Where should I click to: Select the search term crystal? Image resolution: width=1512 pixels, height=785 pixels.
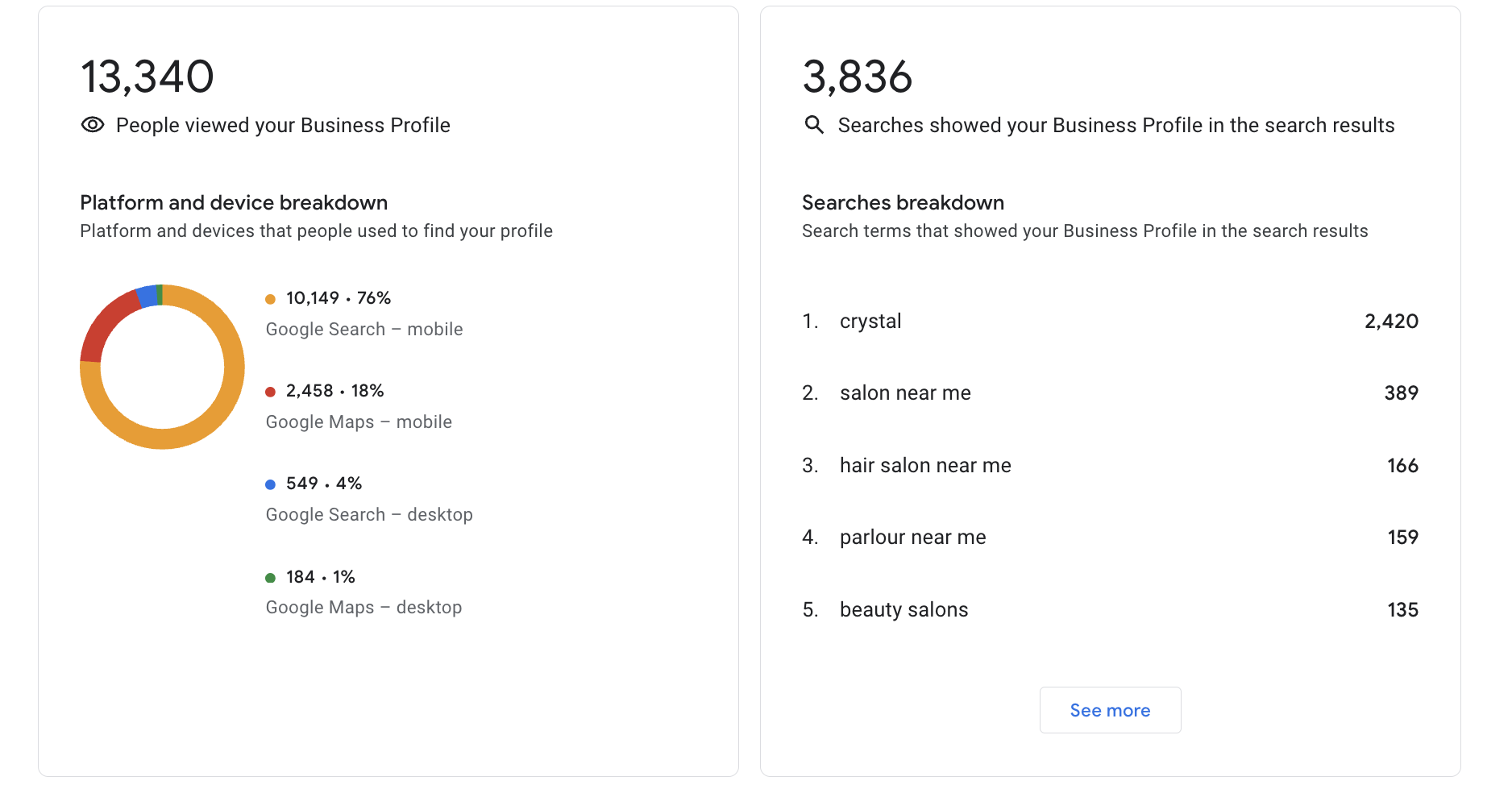870,321
